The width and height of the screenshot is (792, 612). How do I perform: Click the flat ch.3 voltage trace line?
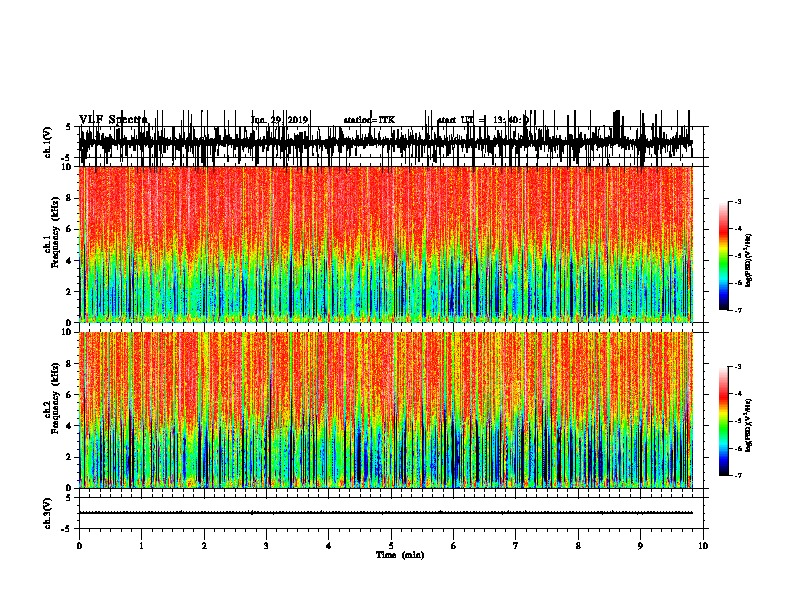[385, 513]
